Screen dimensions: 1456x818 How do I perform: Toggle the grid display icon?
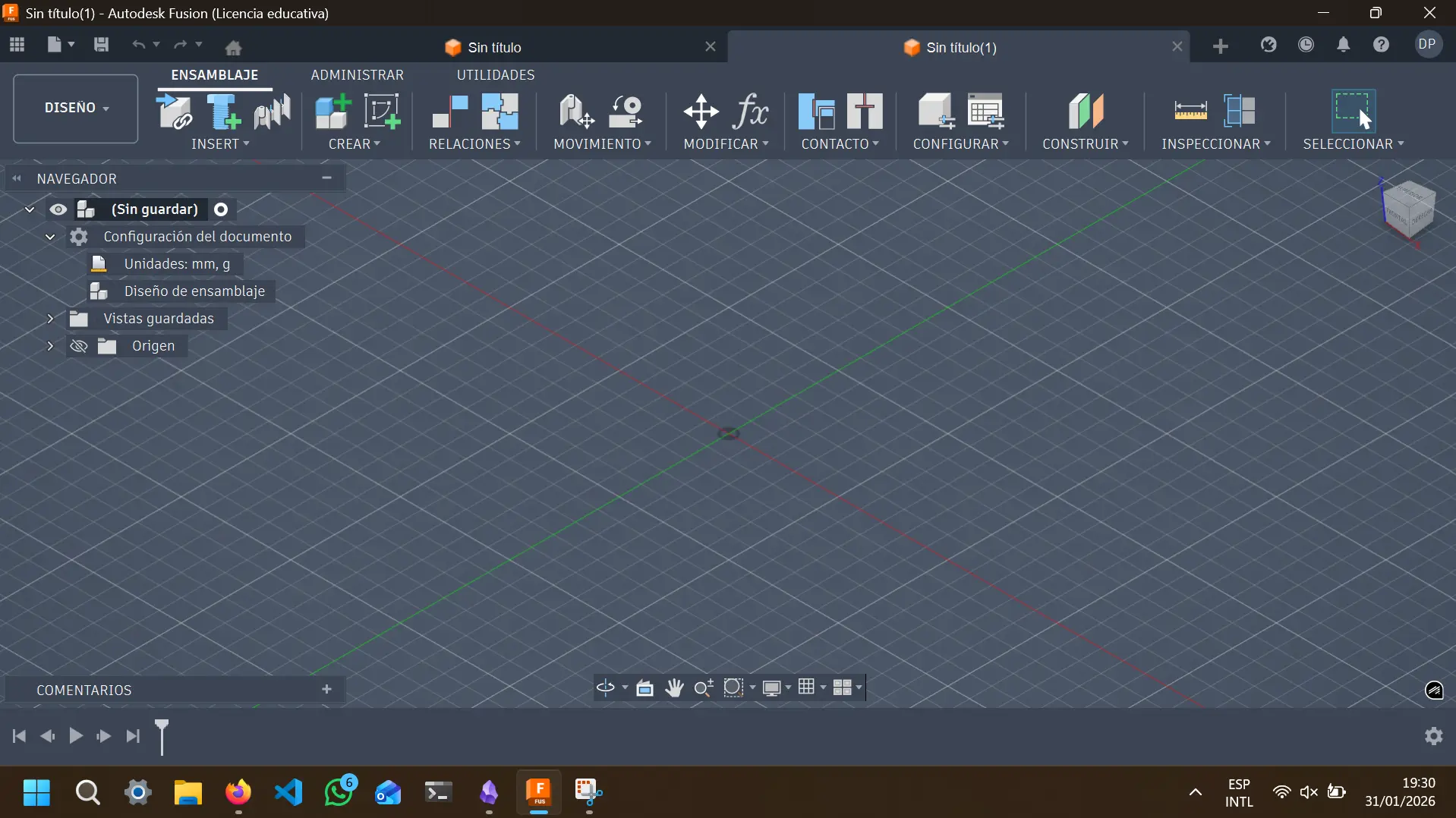click(x=808, y=688)
